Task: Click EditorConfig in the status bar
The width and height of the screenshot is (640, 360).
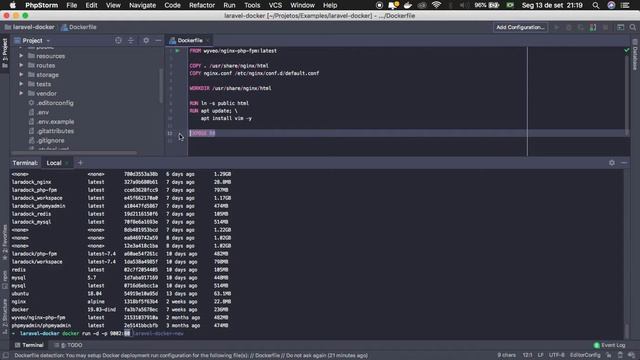Action: coord(585,356)
